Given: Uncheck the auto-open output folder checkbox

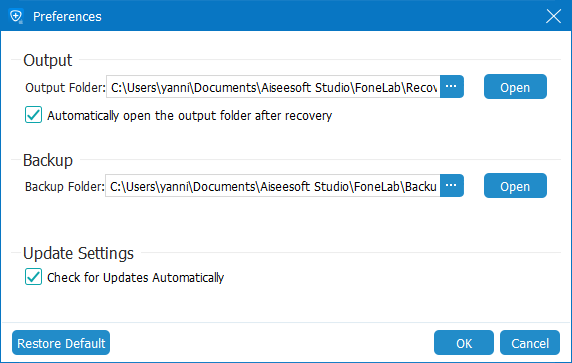Looking at the screenshot, I should [x=33, y=115].
